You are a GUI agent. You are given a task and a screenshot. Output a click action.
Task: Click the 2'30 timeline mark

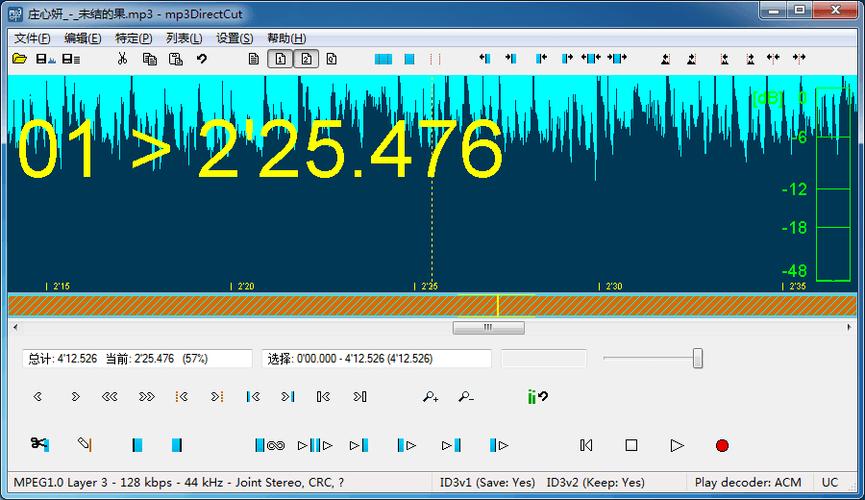(x=611, y=286)
